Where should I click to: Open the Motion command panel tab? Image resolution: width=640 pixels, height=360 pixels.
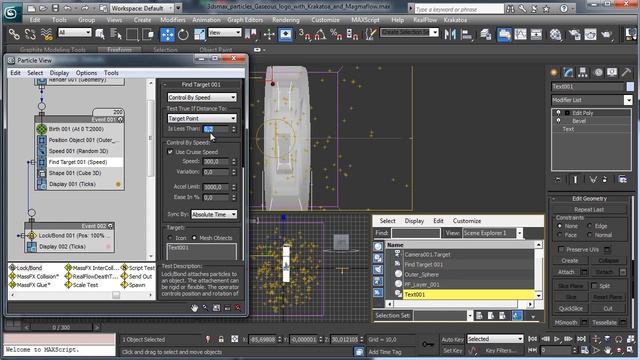pyautogui.click(x=598, y=73)
